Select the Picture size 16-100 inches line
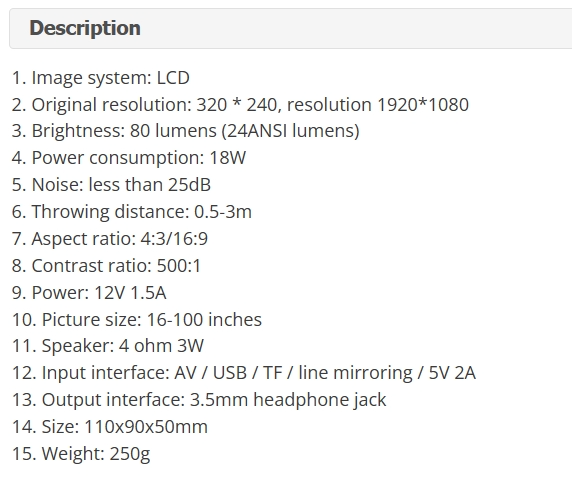This screenshot has width=572, height=498. tap(137, 320)
